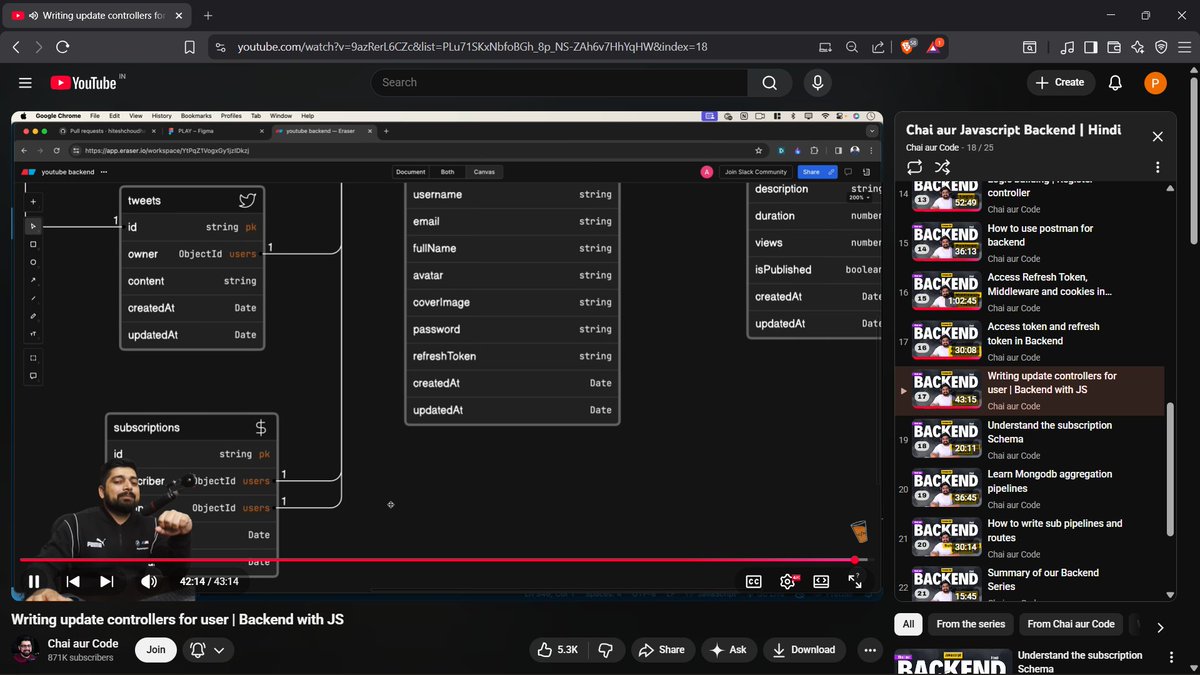Open a new browser tab
This screenshot has width=1200, height=675.
[x=208, y=16]
